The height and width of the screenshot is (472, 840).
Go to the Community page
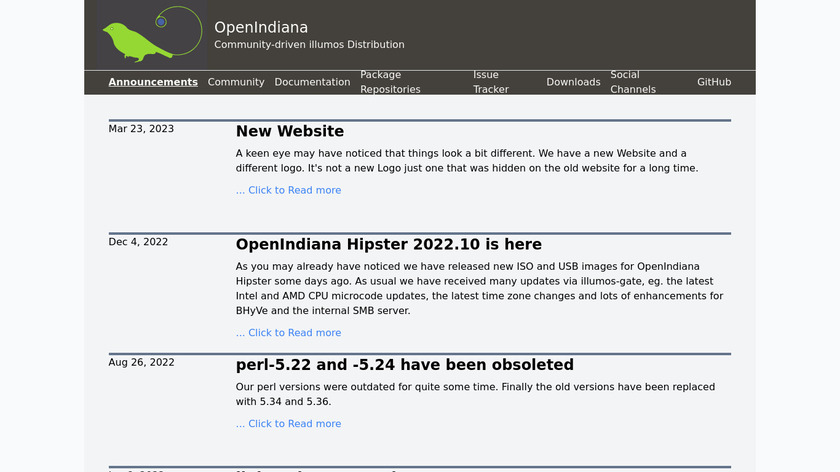(x=236, y=82)
